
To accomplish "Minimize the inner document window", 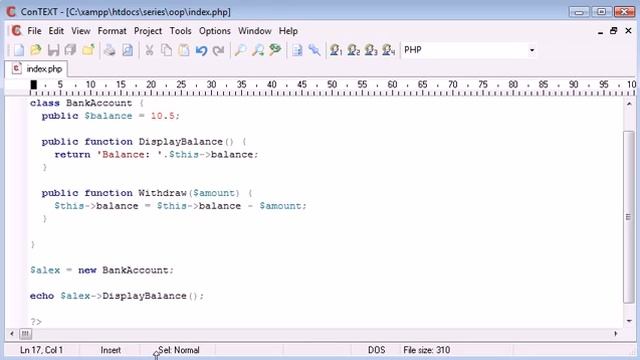I will 600,31.
